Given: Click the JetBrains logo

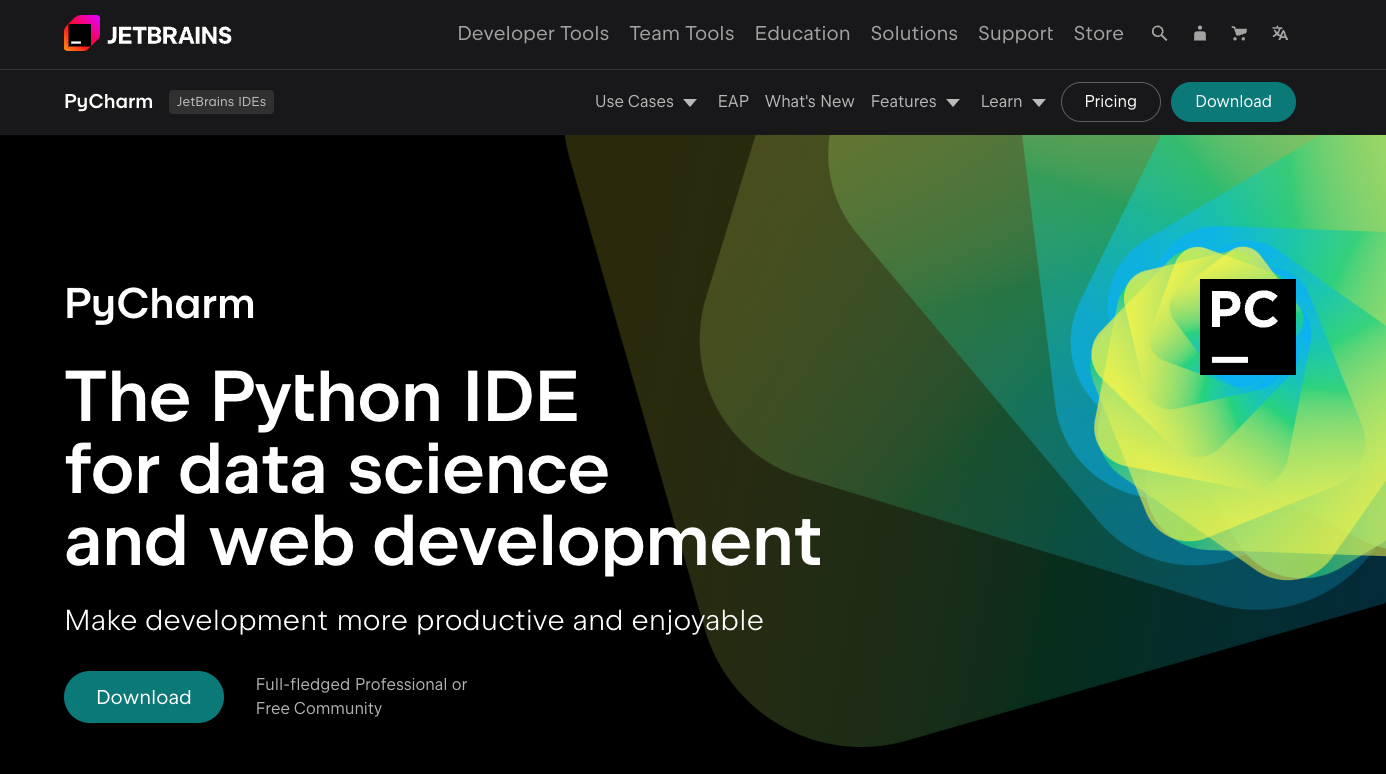Looking at the screenshot, I should [x=147, y=33].
